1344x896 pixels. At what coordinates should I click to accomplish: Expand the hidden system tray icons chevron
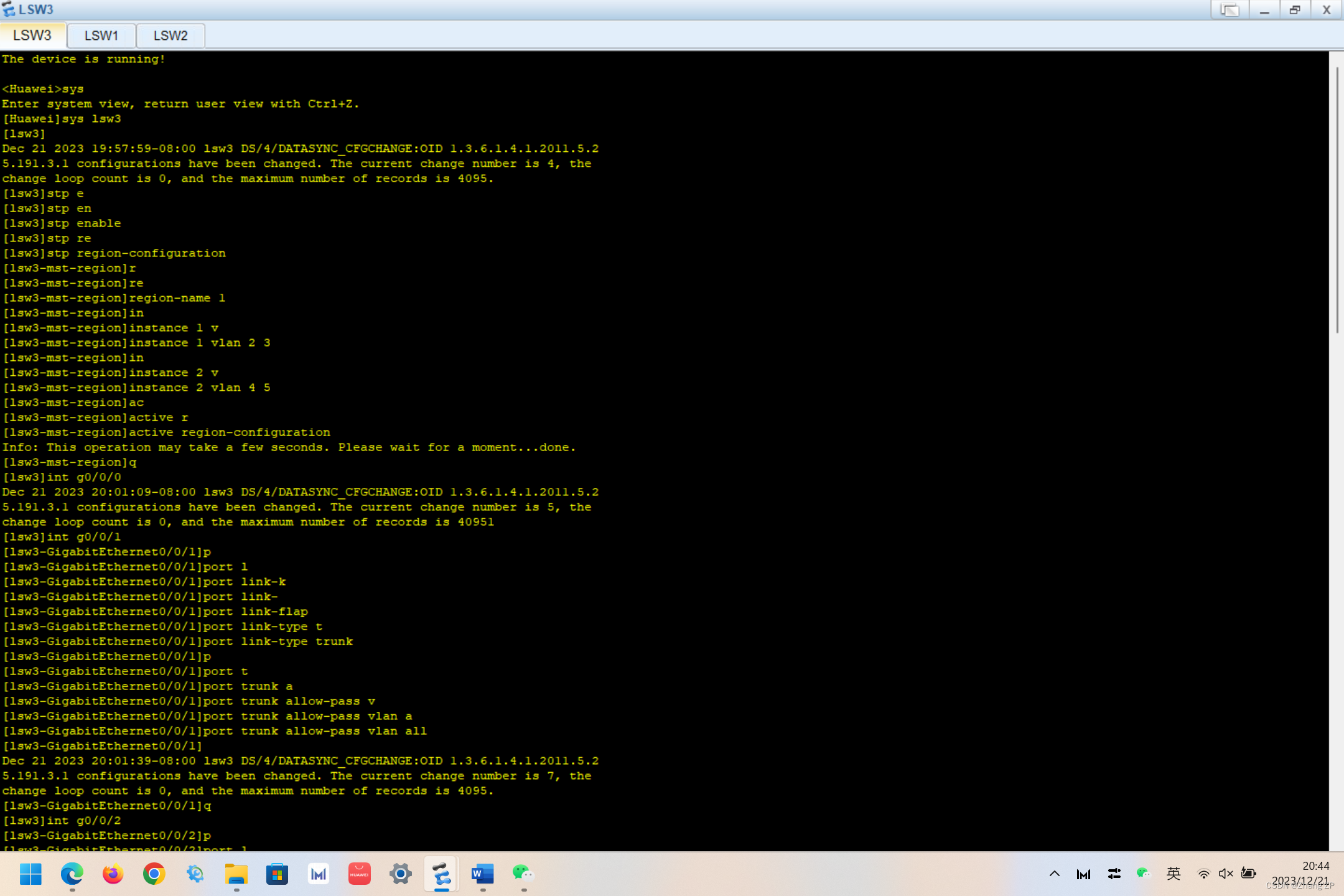(x=1054, y=874)
